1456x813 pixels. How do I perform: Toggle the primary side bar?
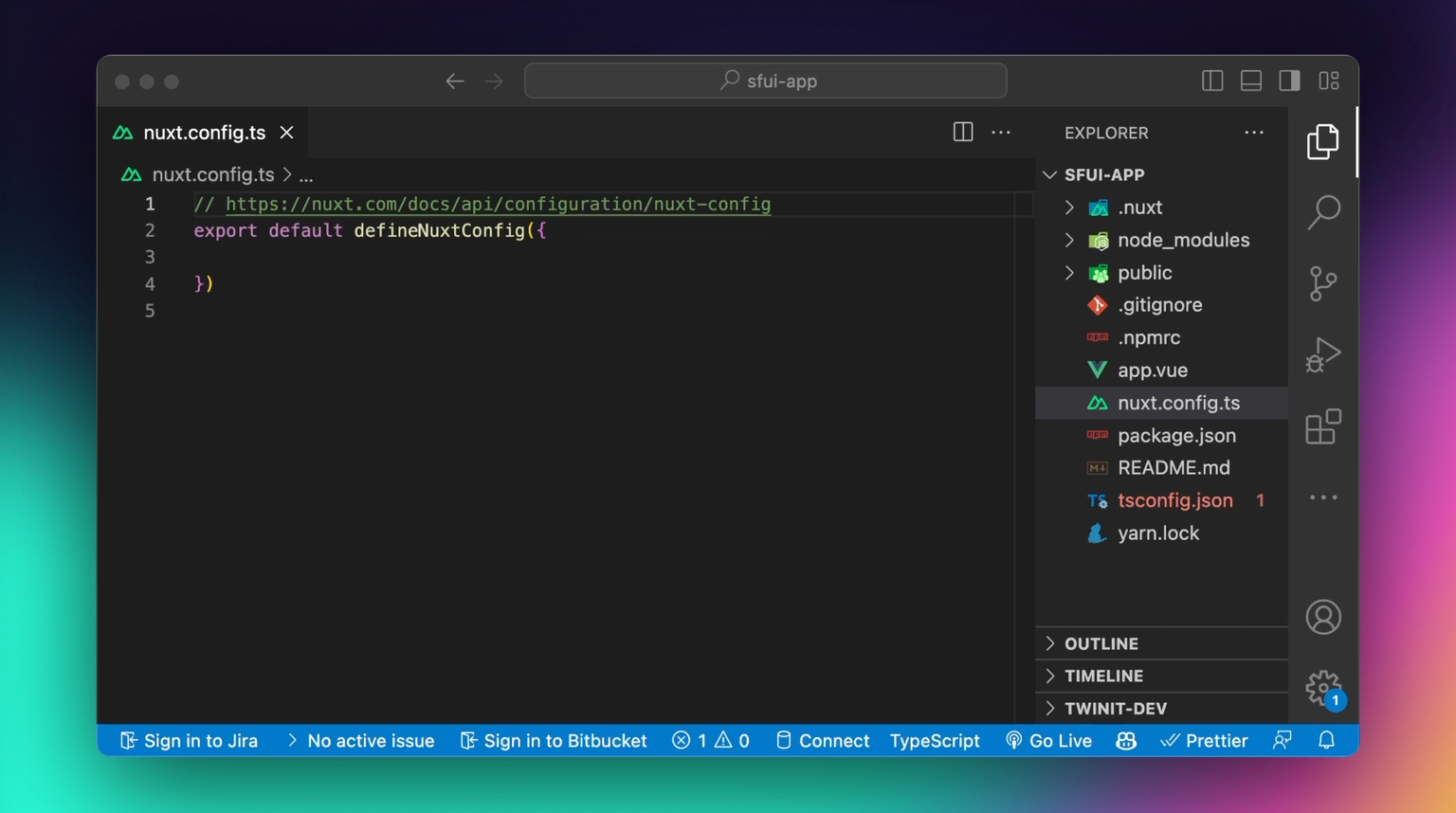[x=1212, y=81]
